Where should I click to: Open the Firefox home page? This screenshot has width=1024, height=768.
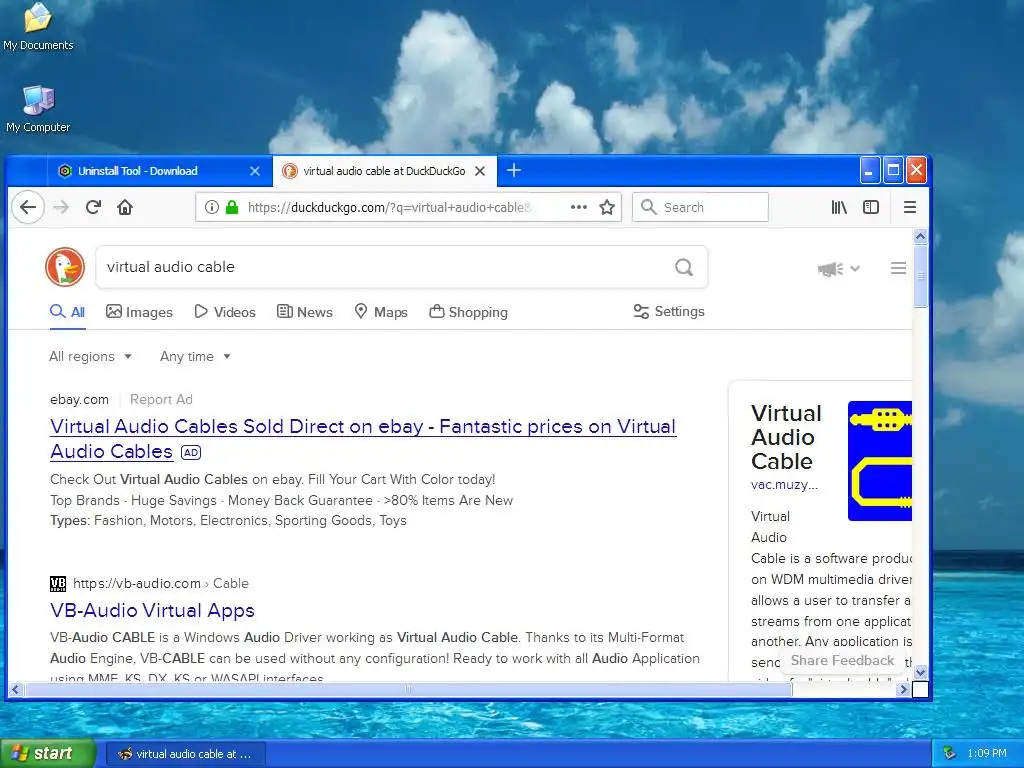125,207
